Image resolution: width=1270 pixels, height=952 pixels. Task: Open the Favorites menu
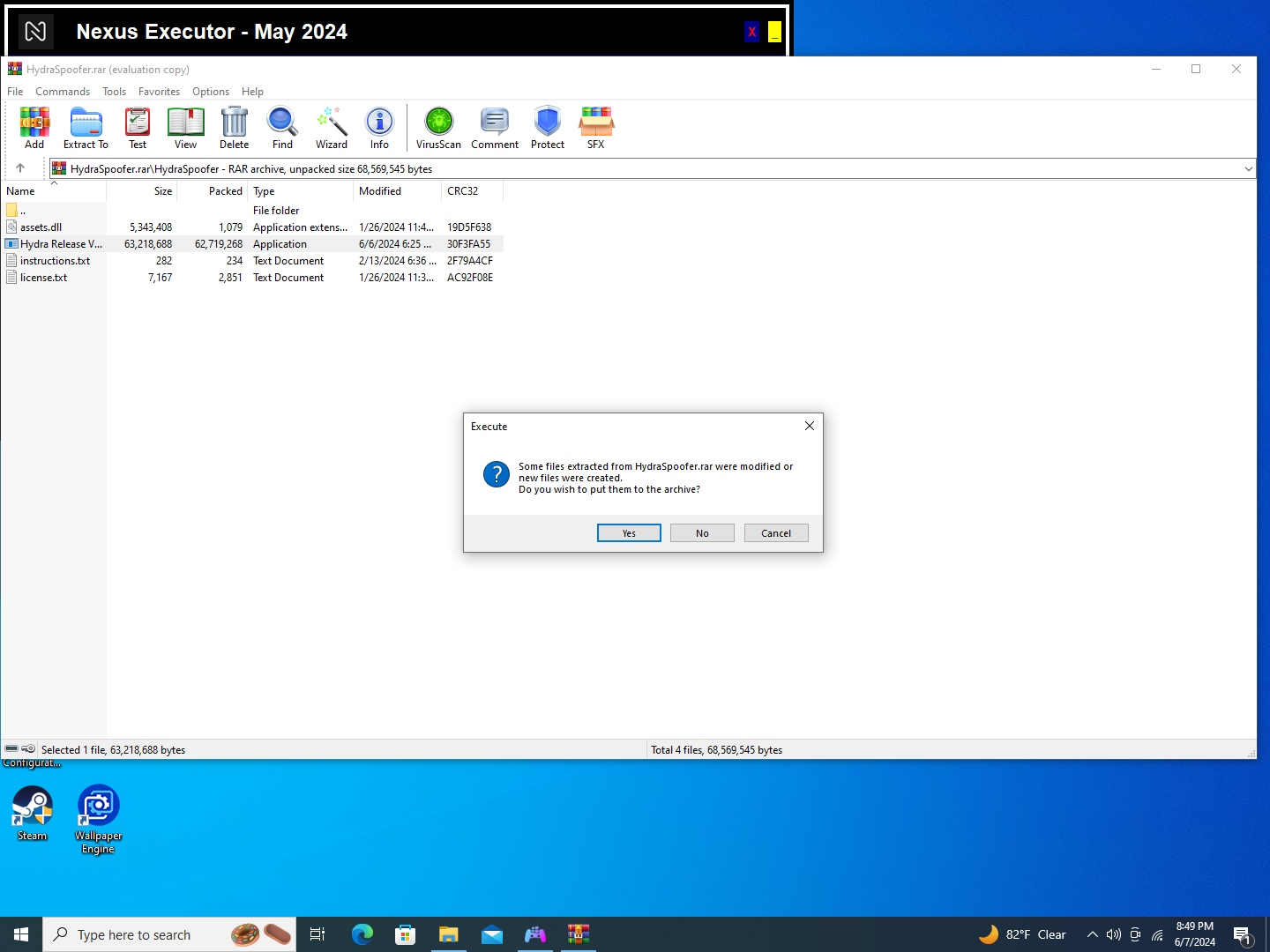click(159, 92)
